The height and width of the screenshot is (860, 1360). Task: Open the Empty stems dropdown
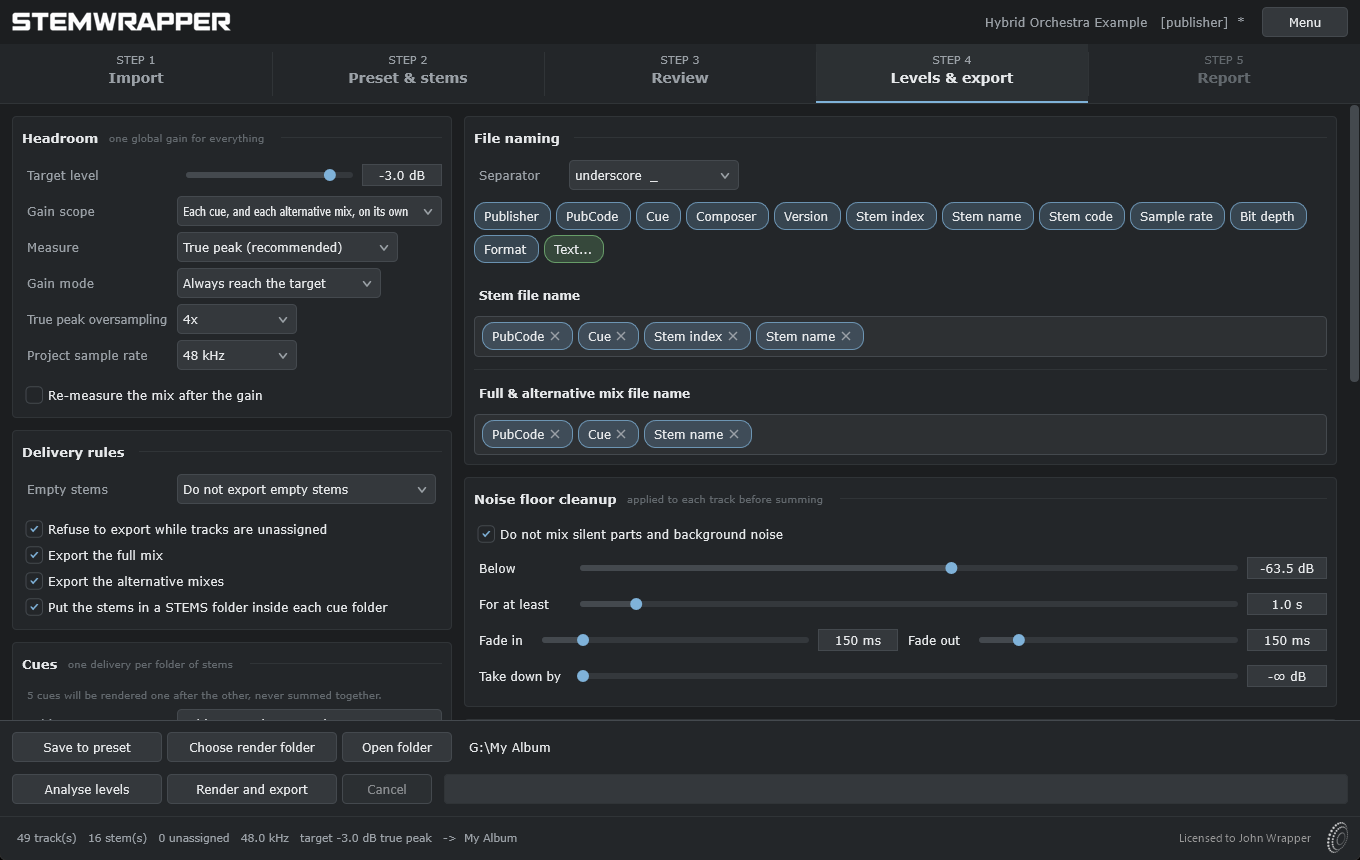coord(306,489)
